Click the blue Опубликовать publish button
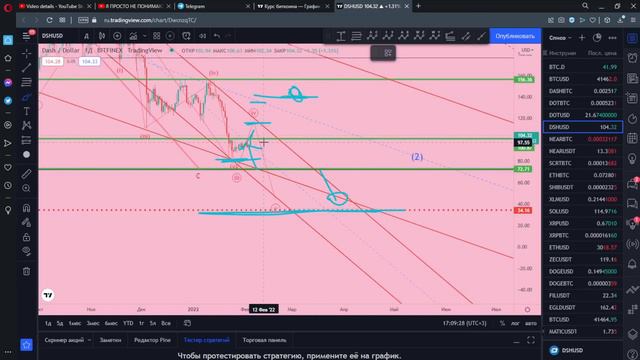The image size is (640, 360). [515, 36]
